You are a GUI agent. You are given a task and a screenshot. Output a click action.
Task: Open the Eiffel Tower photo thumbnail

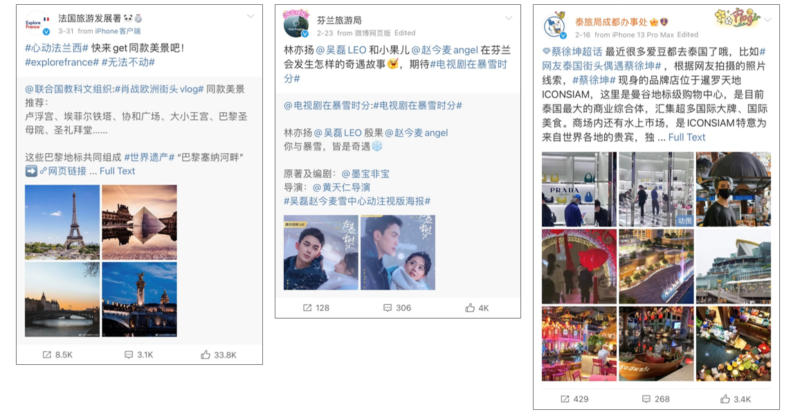coord(62,222)
